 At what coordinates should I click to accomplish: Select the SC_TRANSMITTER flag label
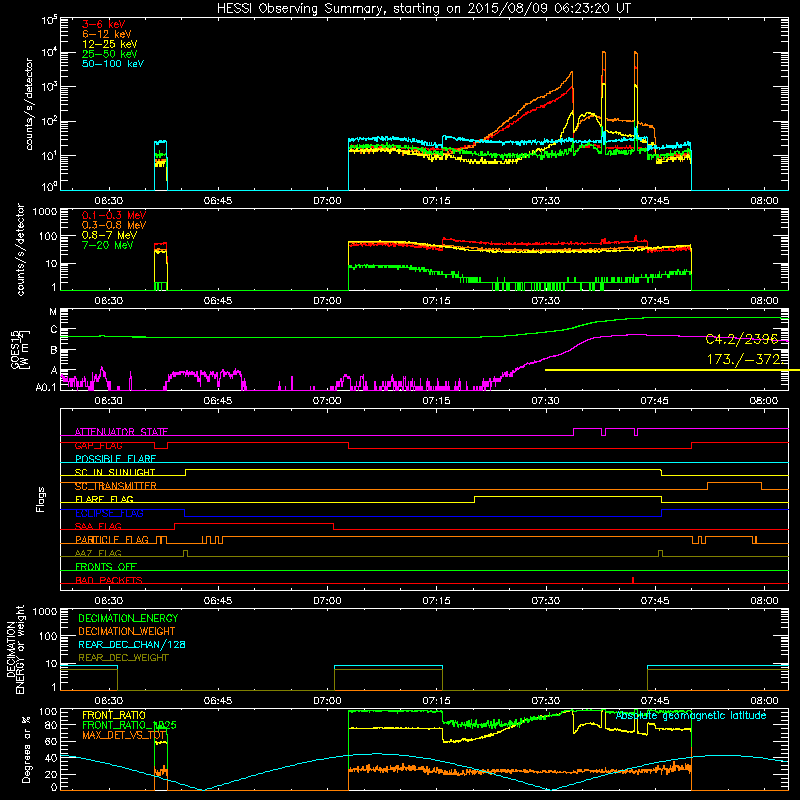pyautogui.click(x=116, y=486)
